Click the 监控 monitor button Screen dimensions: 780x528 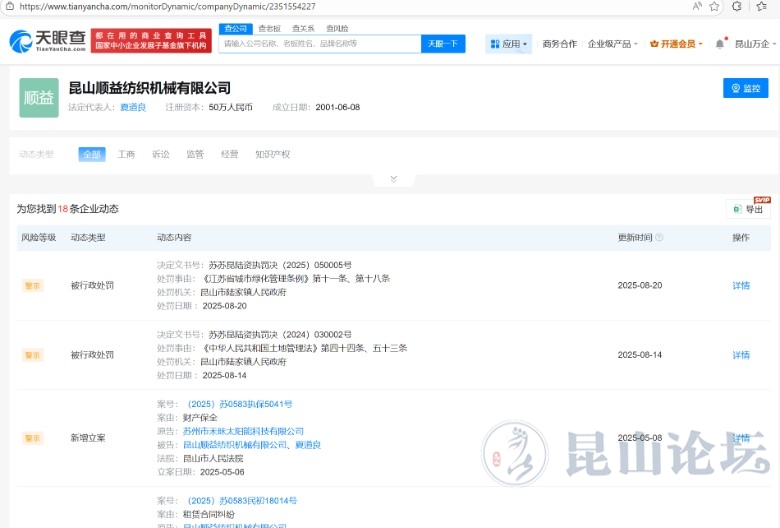point(745,88)
